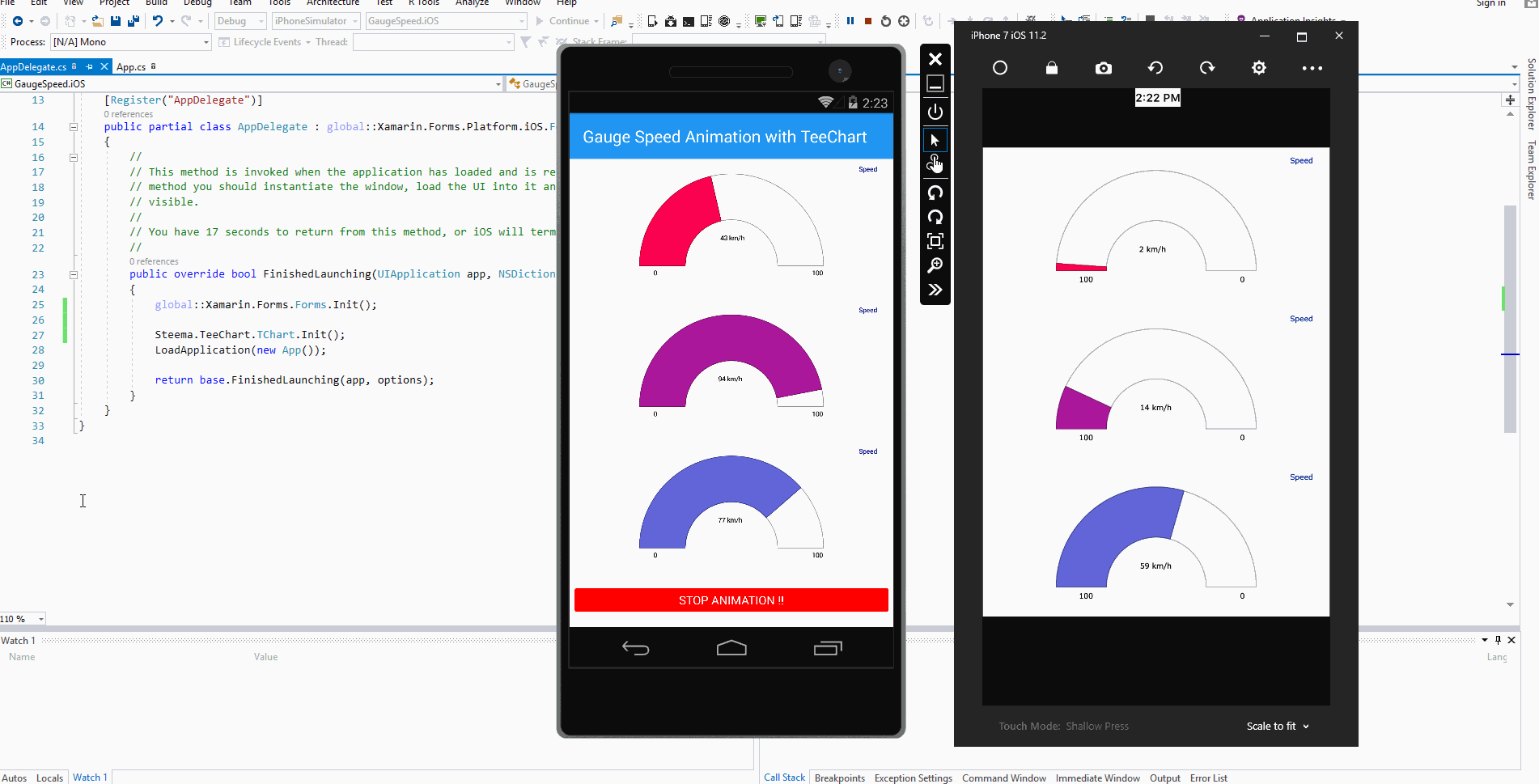Click Sign in link at top right
Image resolution: width=1539 pixels, height=784 pixels.
pyautogui.click(x=1490, y=3)
